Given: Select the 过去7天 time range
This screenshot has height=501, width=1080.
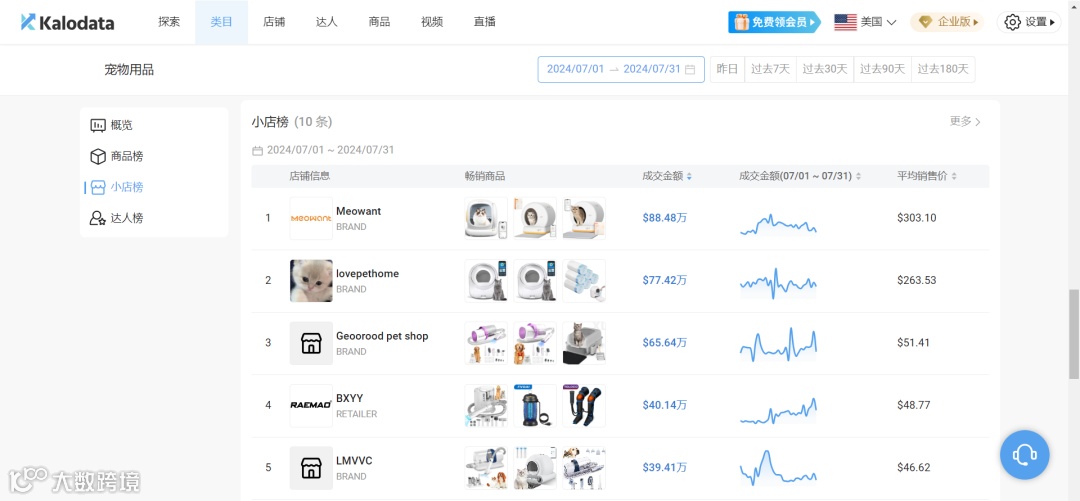Looking at the screenshot, I should click(771, 70).
